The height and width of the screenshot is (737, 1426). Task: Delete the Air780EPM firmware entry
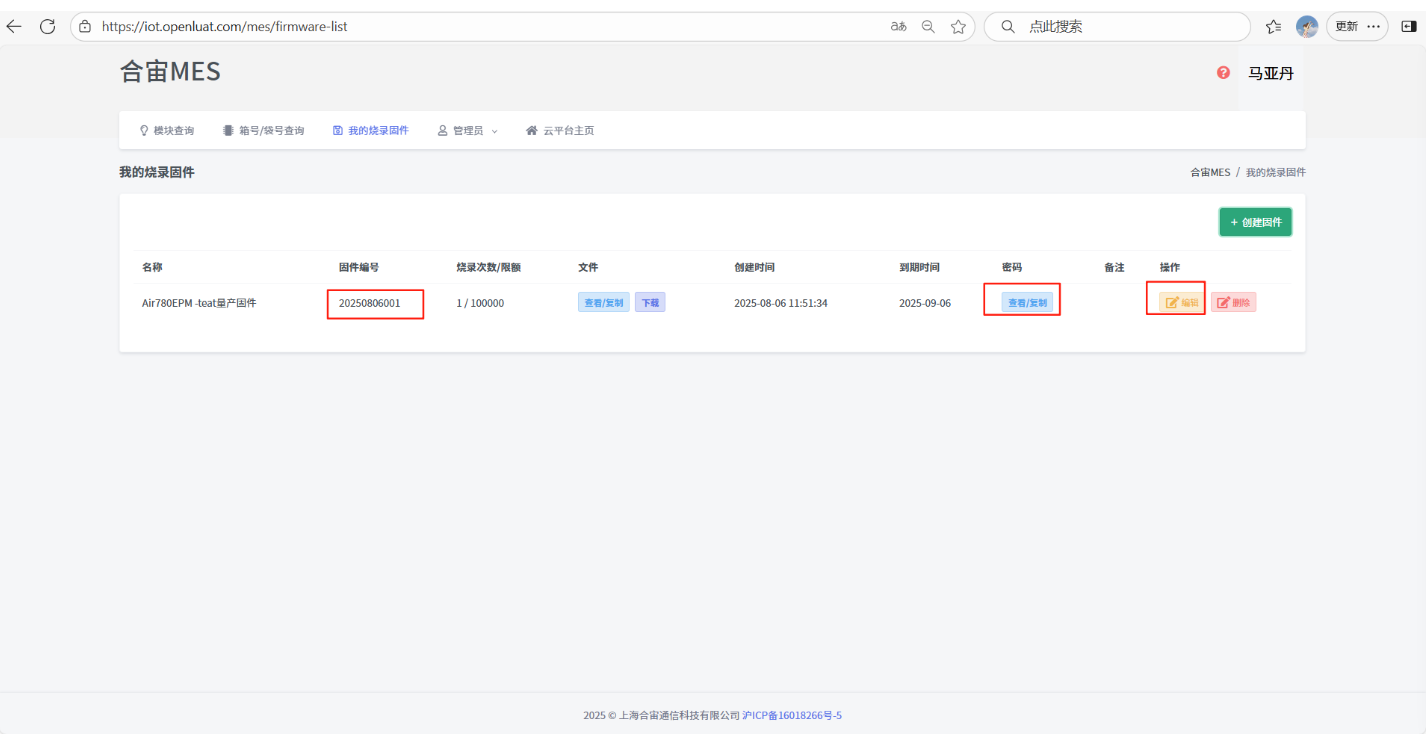[1233, 303]
